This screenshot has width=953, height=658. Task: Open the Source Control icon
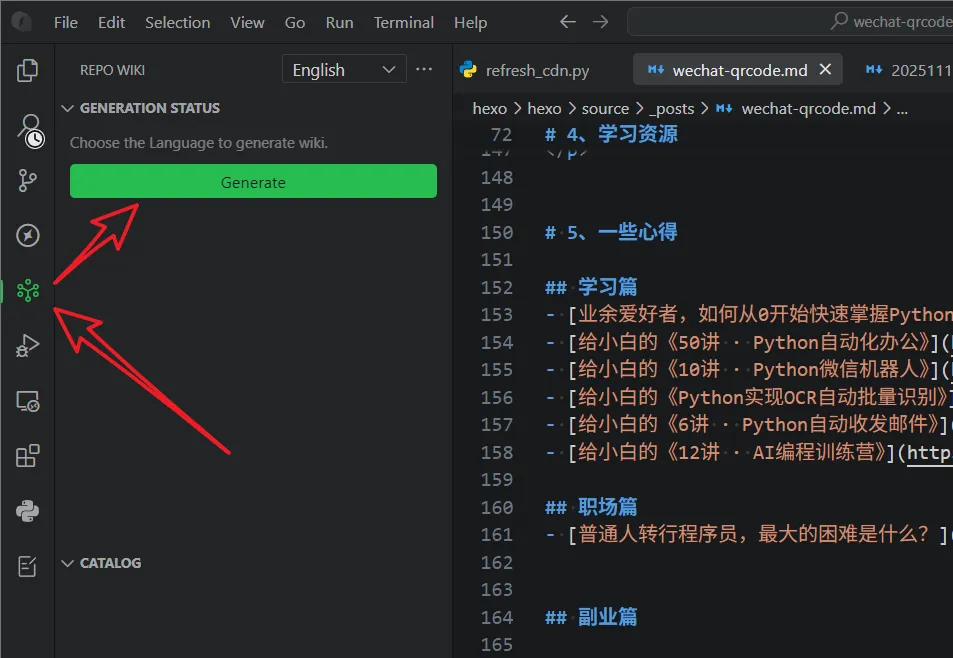(27, 180)
